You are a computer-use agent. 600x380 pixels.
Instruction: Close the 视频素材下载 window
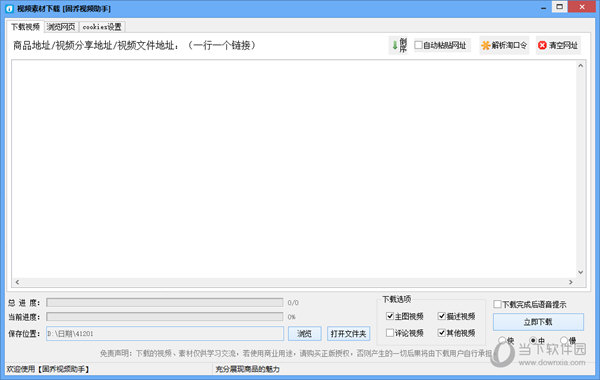coord(582,7)
